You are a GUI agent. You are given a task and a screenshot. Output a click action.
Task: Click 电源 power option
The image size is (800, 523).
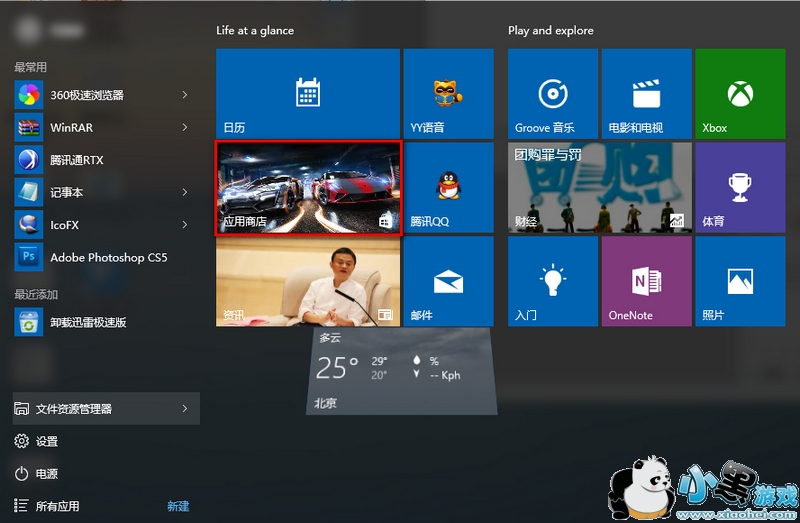(x=47, y=473)
